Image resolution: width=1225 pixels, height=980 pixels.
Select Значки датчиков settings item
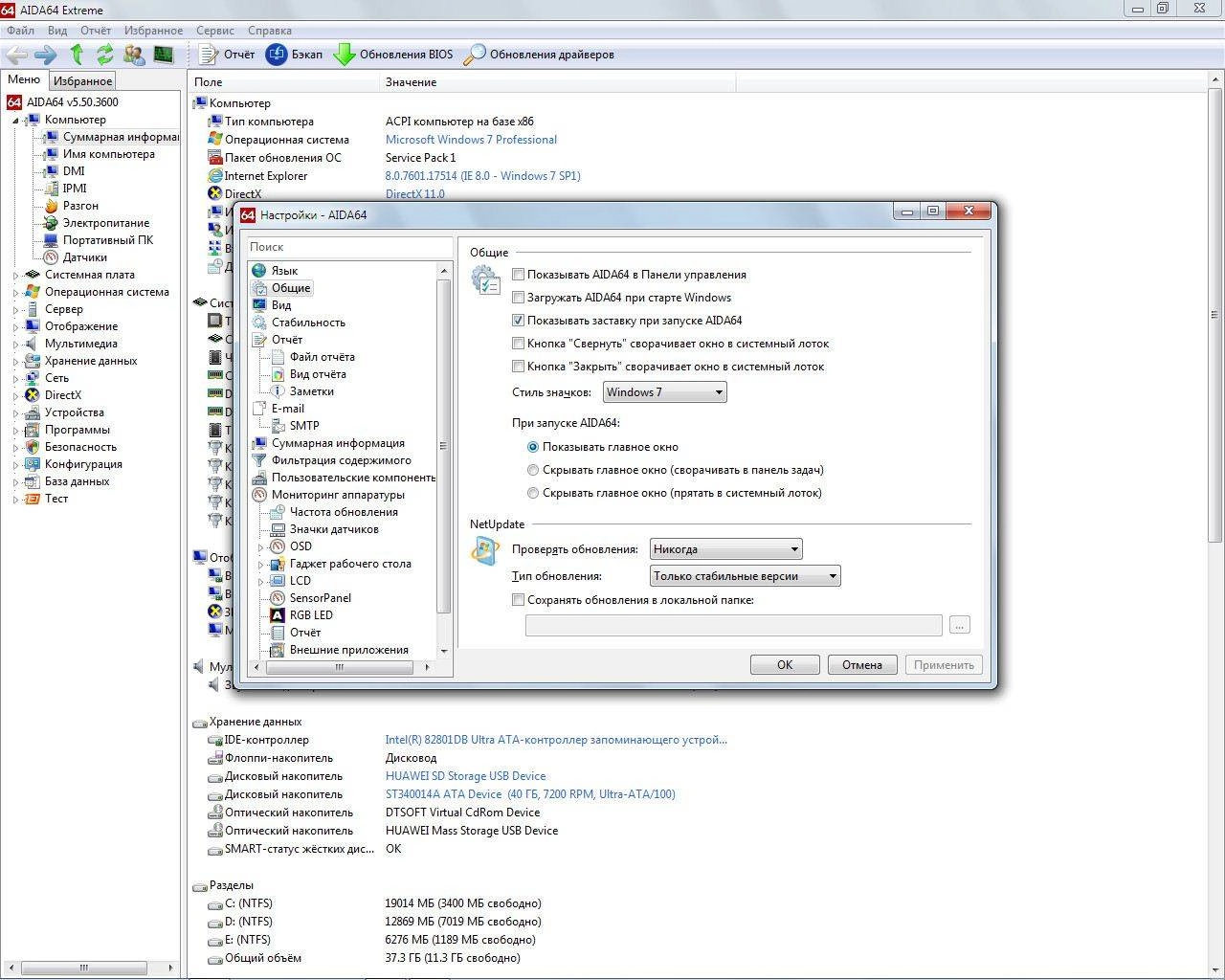pos(334,529)
